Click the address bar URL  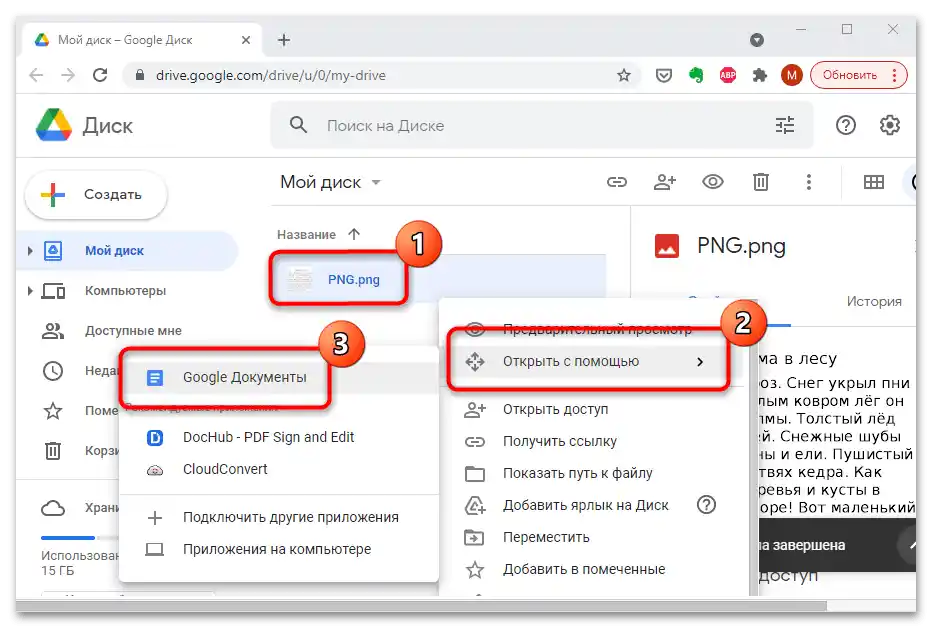[270, 75]
